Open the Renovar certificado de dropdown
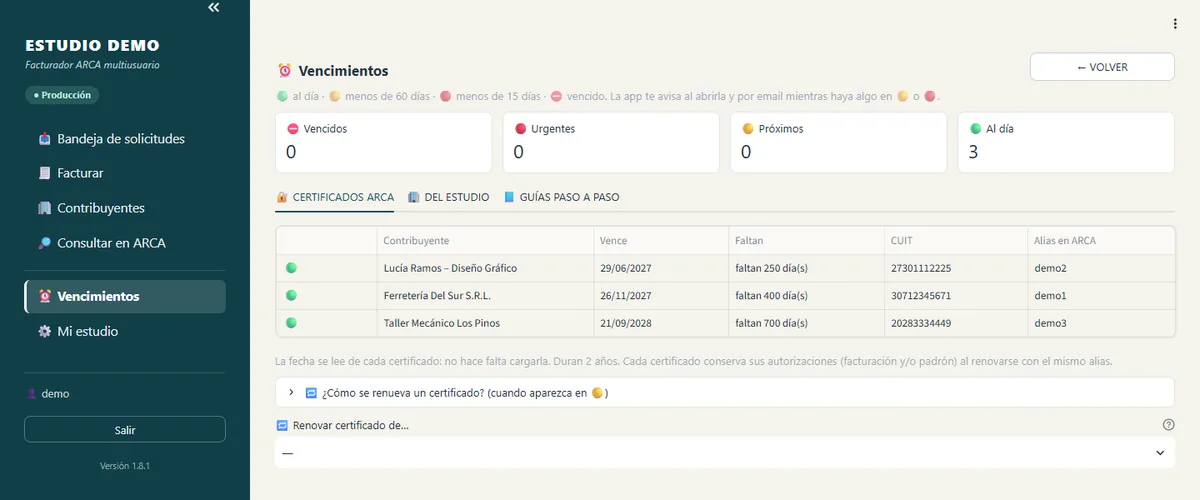 click(x=724, y=453)
